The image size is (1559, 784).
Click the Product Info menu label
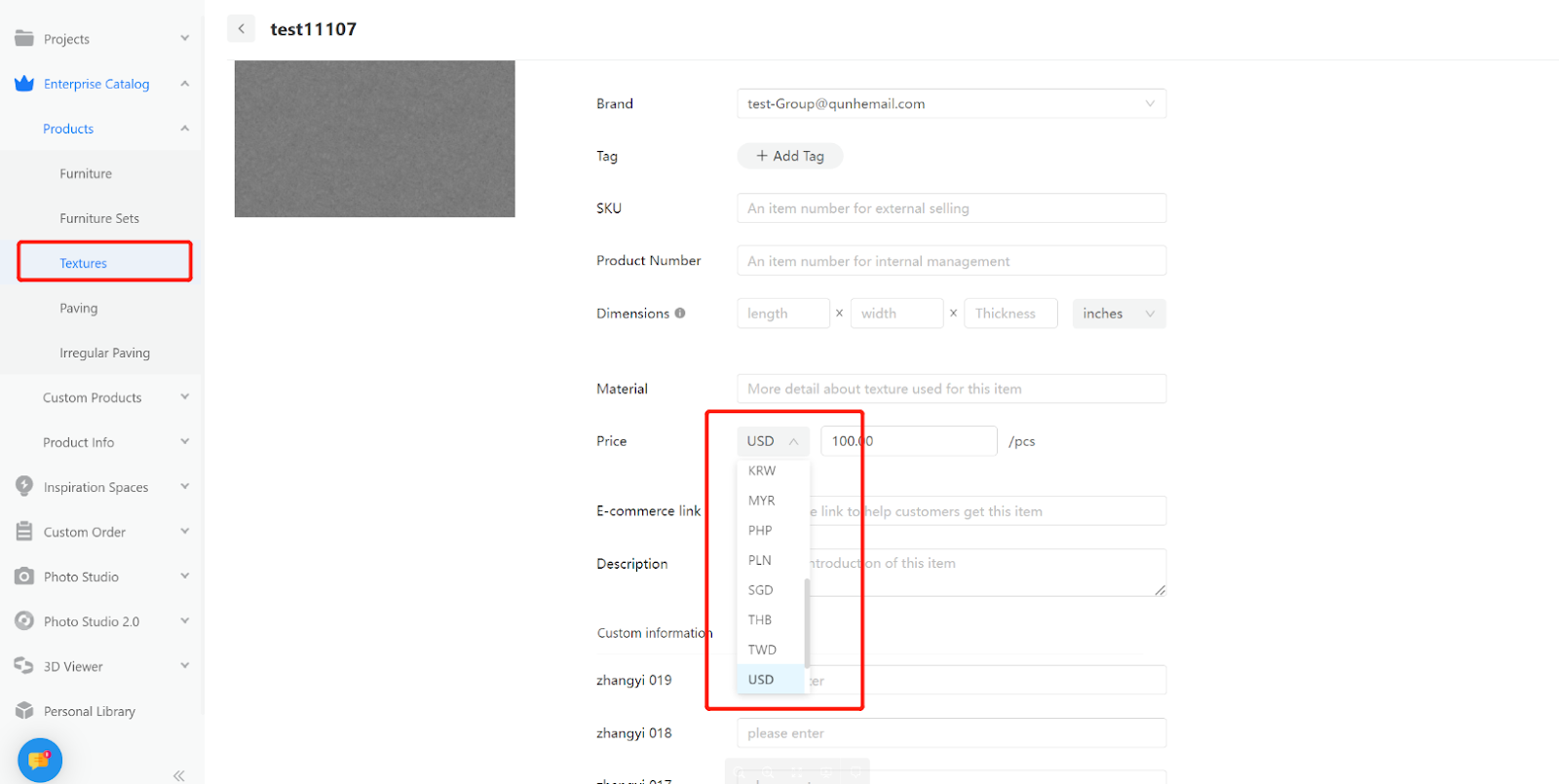click(79, 442)
